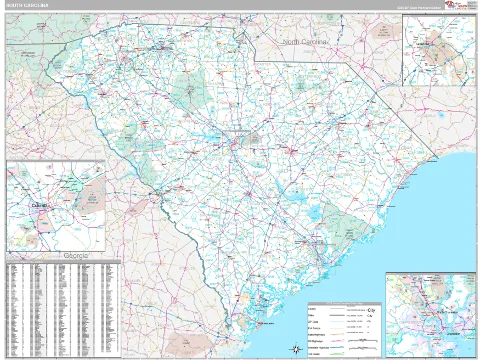Viewport: 480px width, 360px height.
Task: Open the inset map in the upper right corner
Action: (x=439, y=50)
